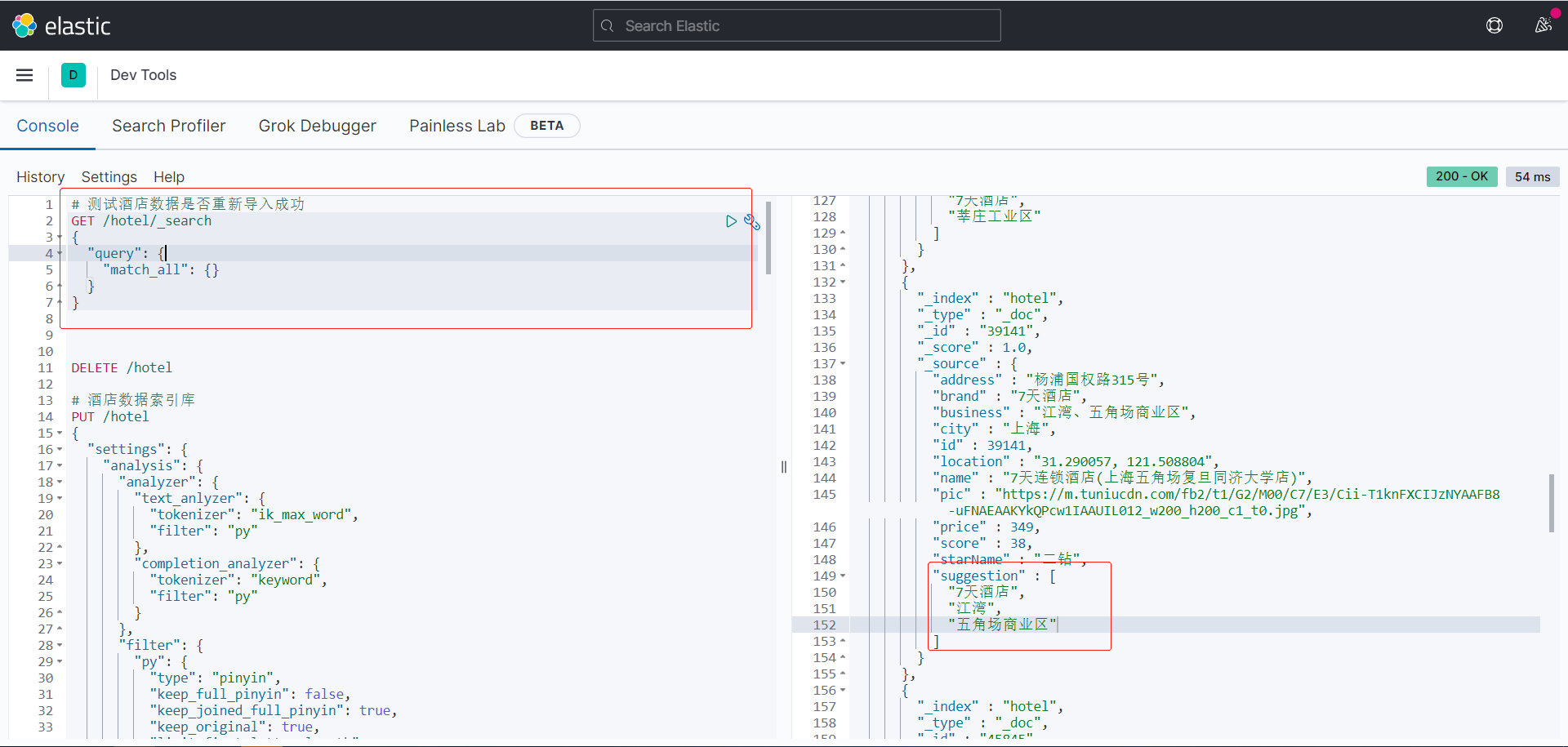The width and height of the screenshot is (1568, 747).
Task: Open console Settings
Action: (109, 177)
